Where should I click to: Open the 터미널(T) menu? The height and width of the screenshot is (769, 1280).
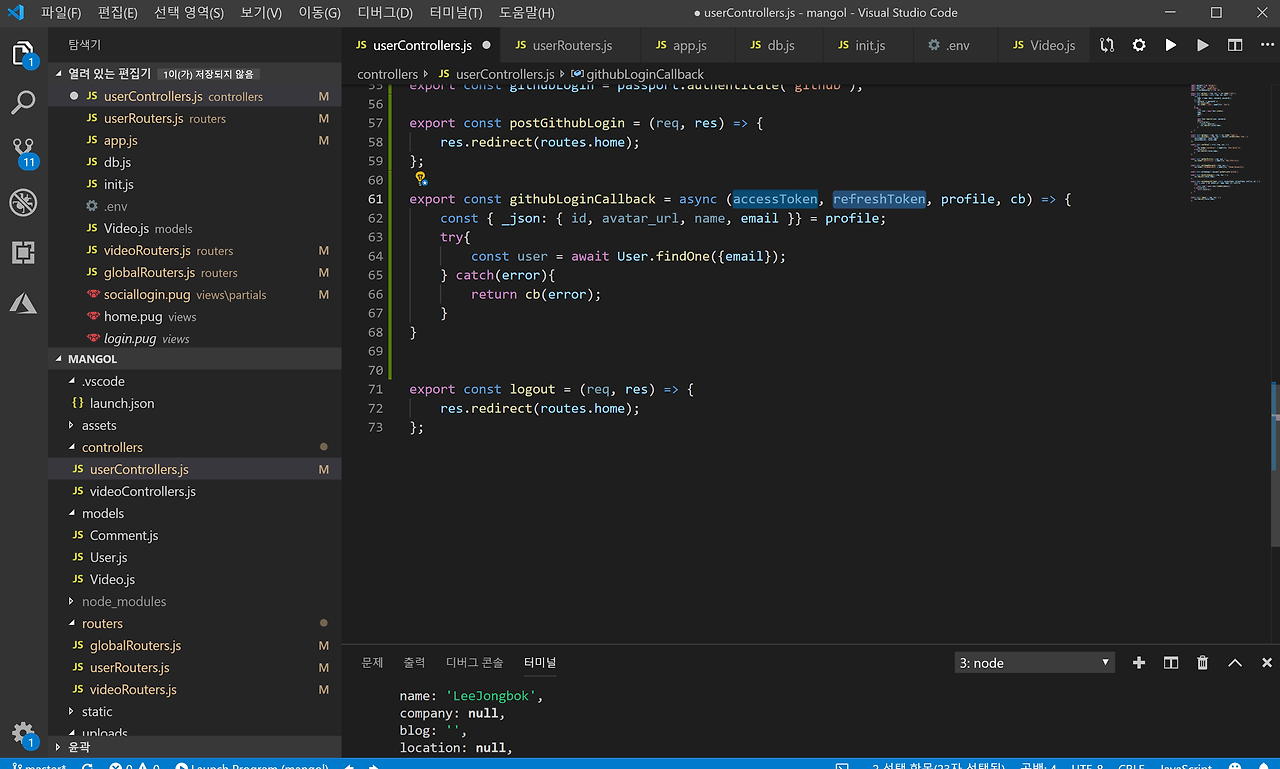[455, 13]
